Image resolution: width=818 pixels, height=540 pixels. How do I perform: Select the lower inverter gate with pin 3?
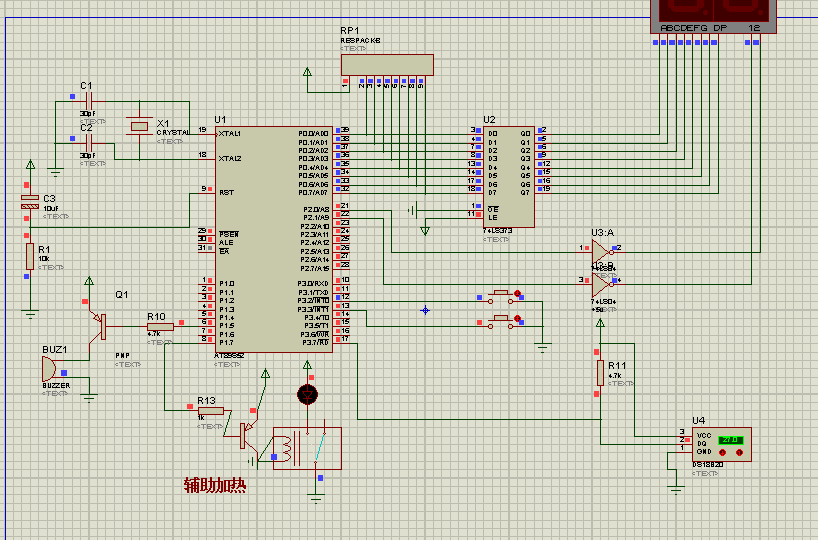click(601, 284)
